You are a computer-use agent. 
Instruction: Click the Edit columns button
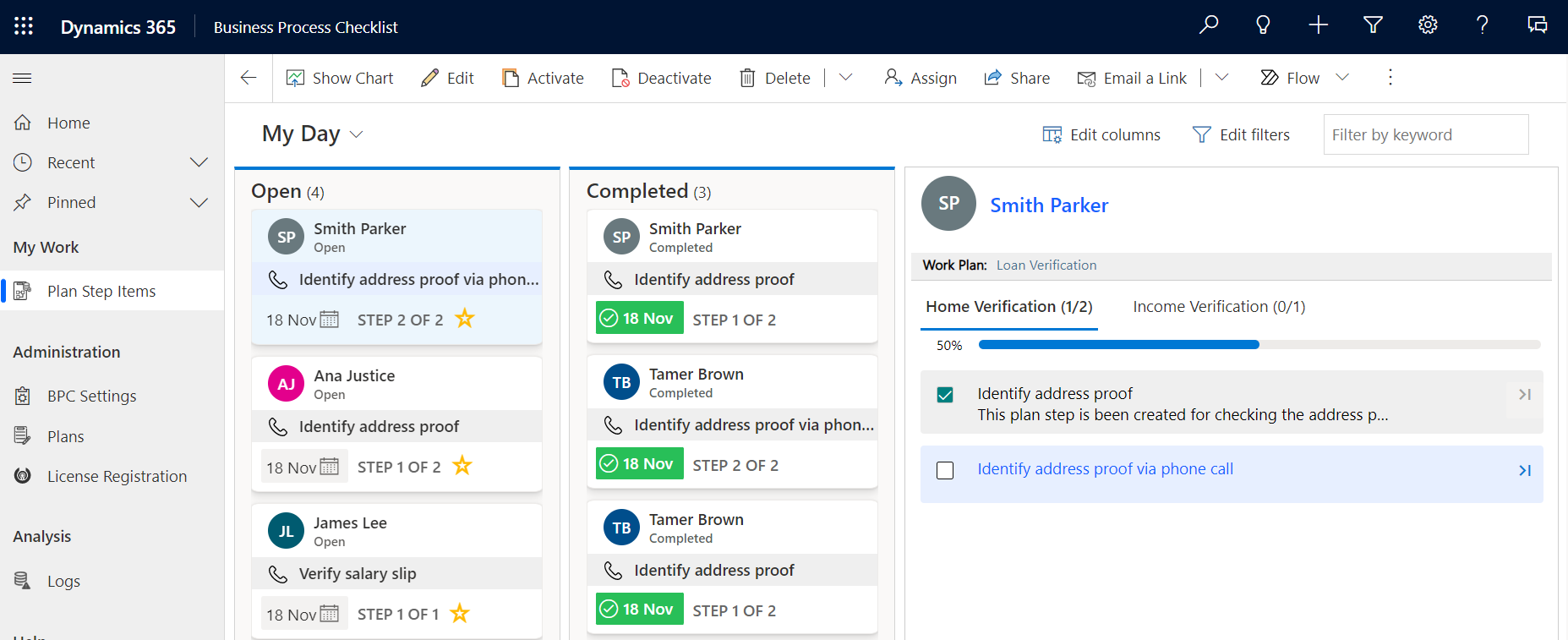click(x=1101, y=134)
